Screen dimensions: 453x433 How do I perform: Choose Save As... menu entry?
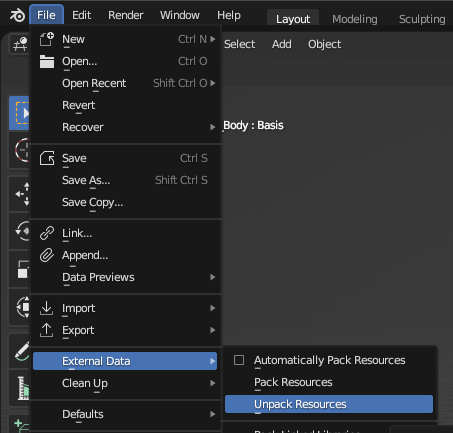click(125, 180)
